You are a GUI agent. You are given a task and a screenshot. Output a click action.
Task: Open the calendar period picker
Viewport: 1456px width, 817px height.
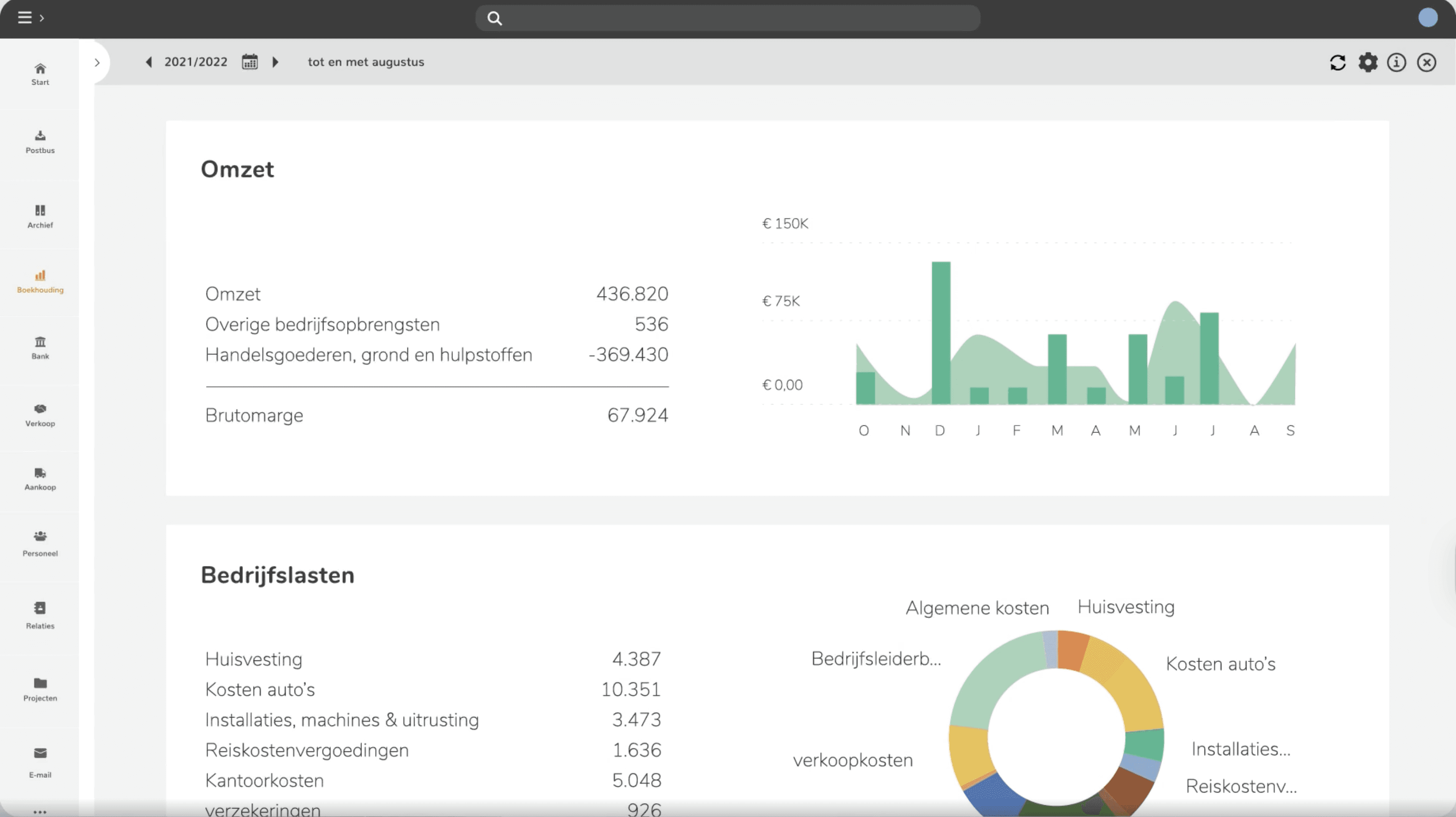(250, 61)
